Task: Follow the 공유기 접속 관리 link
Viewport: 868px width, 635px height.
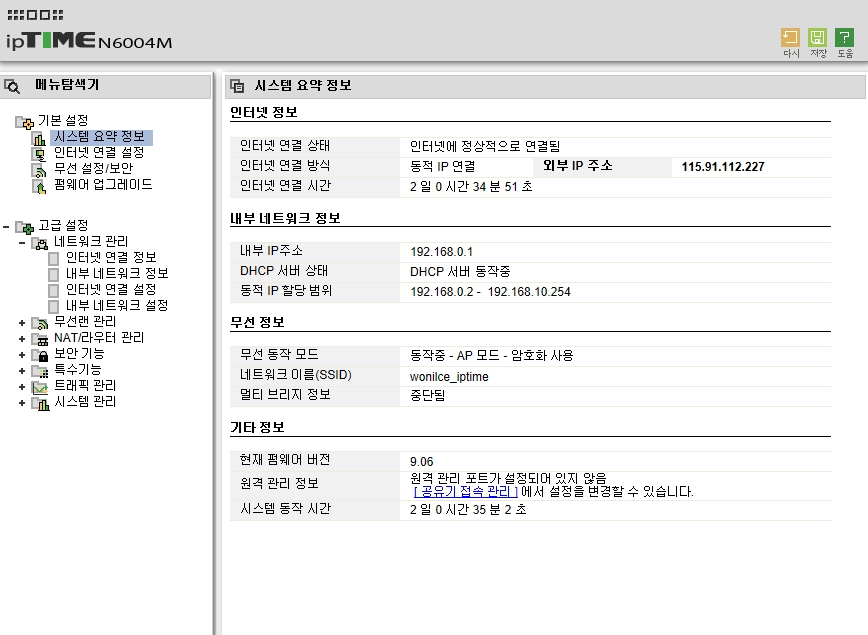Action: [x=466, y=492]
